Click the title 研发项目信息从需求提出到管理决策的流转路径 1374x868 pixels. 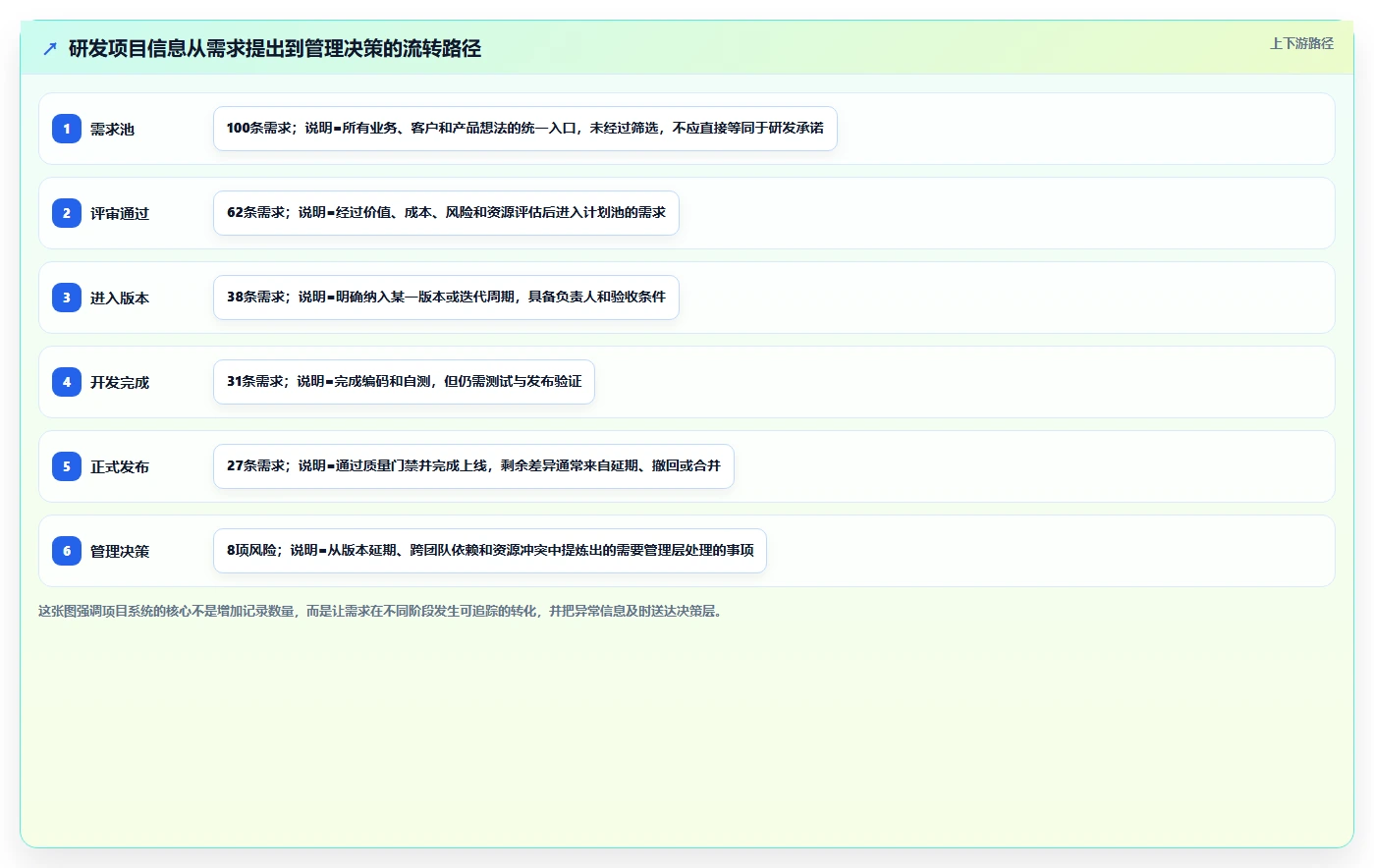[275, 48]
